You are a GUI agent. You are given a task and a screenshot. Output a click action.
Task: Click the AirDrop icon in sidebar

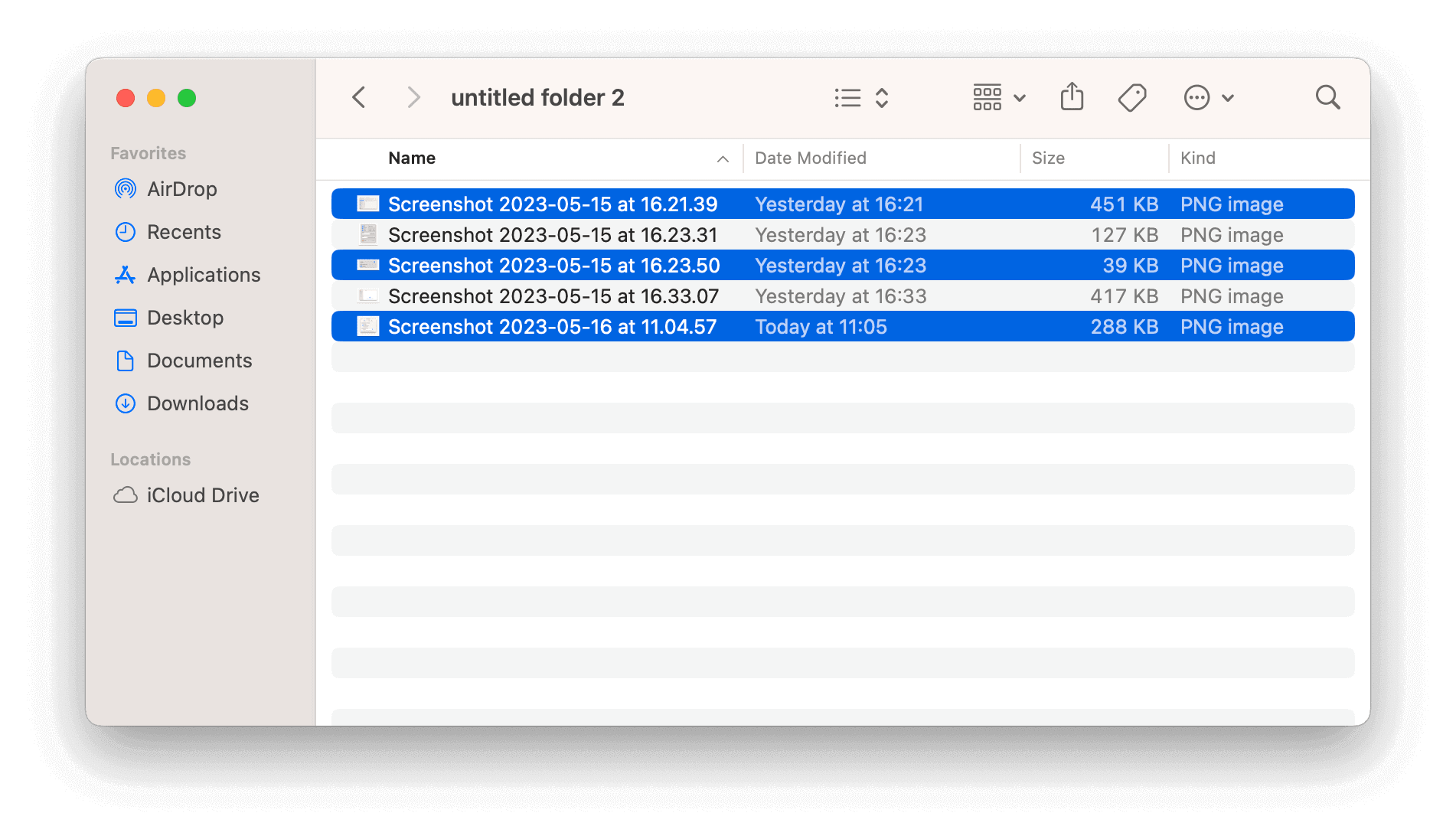pyautogui.click(x=125, y=188)
